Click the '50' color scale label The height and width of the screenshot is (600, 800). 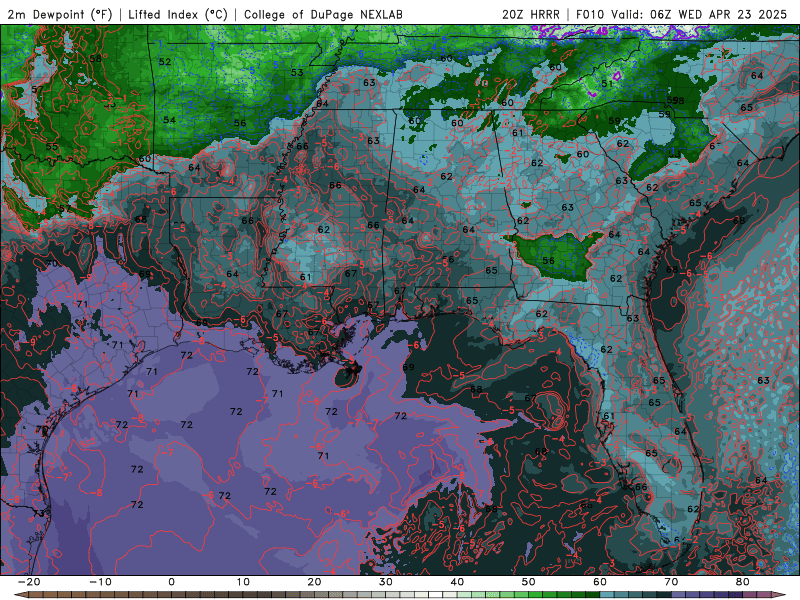tap(529, 582)
